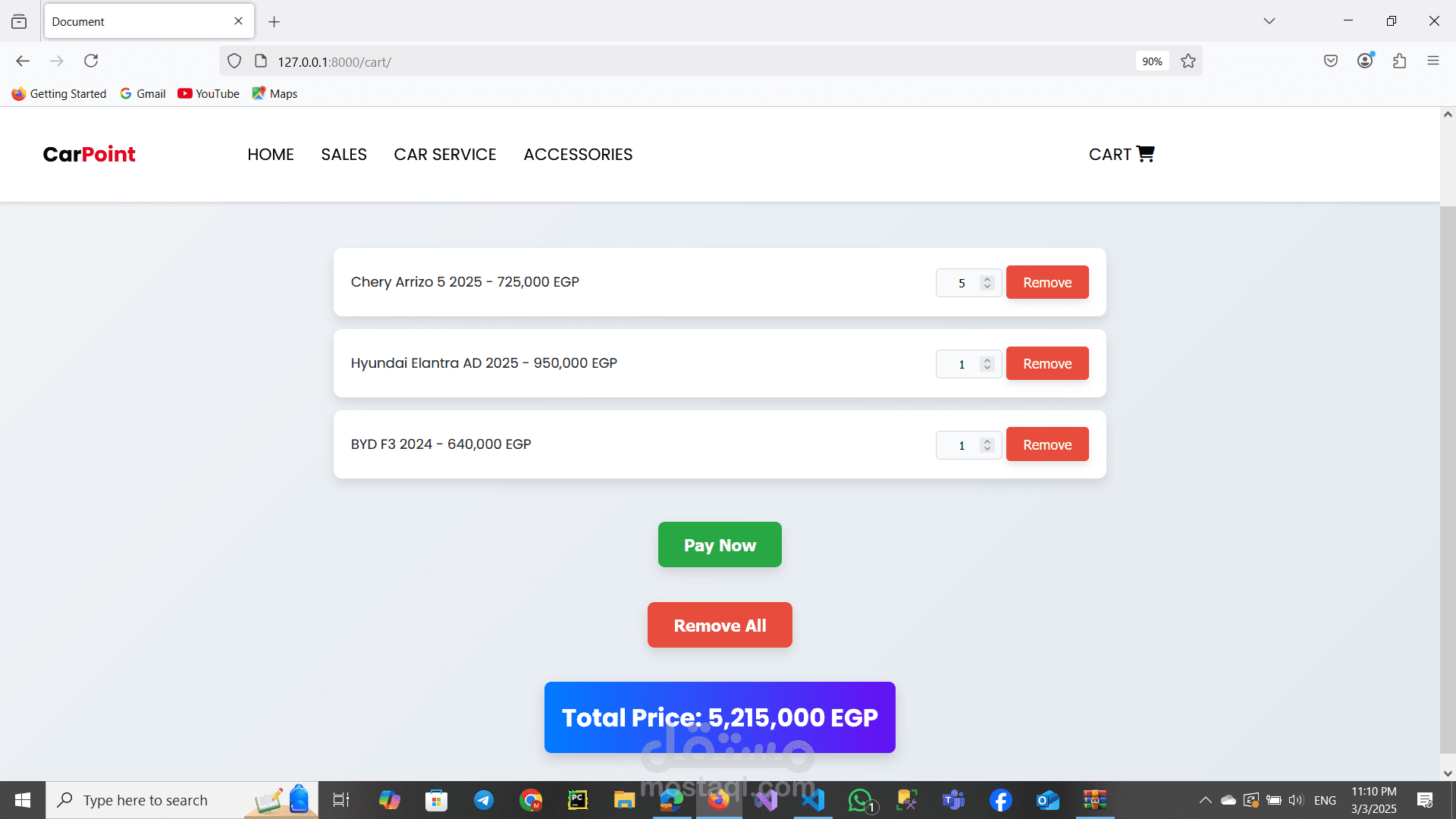Screen dimensions: 1456x819
Task: Bookmark this page with star icon
Action: (x=1188, y=61)
